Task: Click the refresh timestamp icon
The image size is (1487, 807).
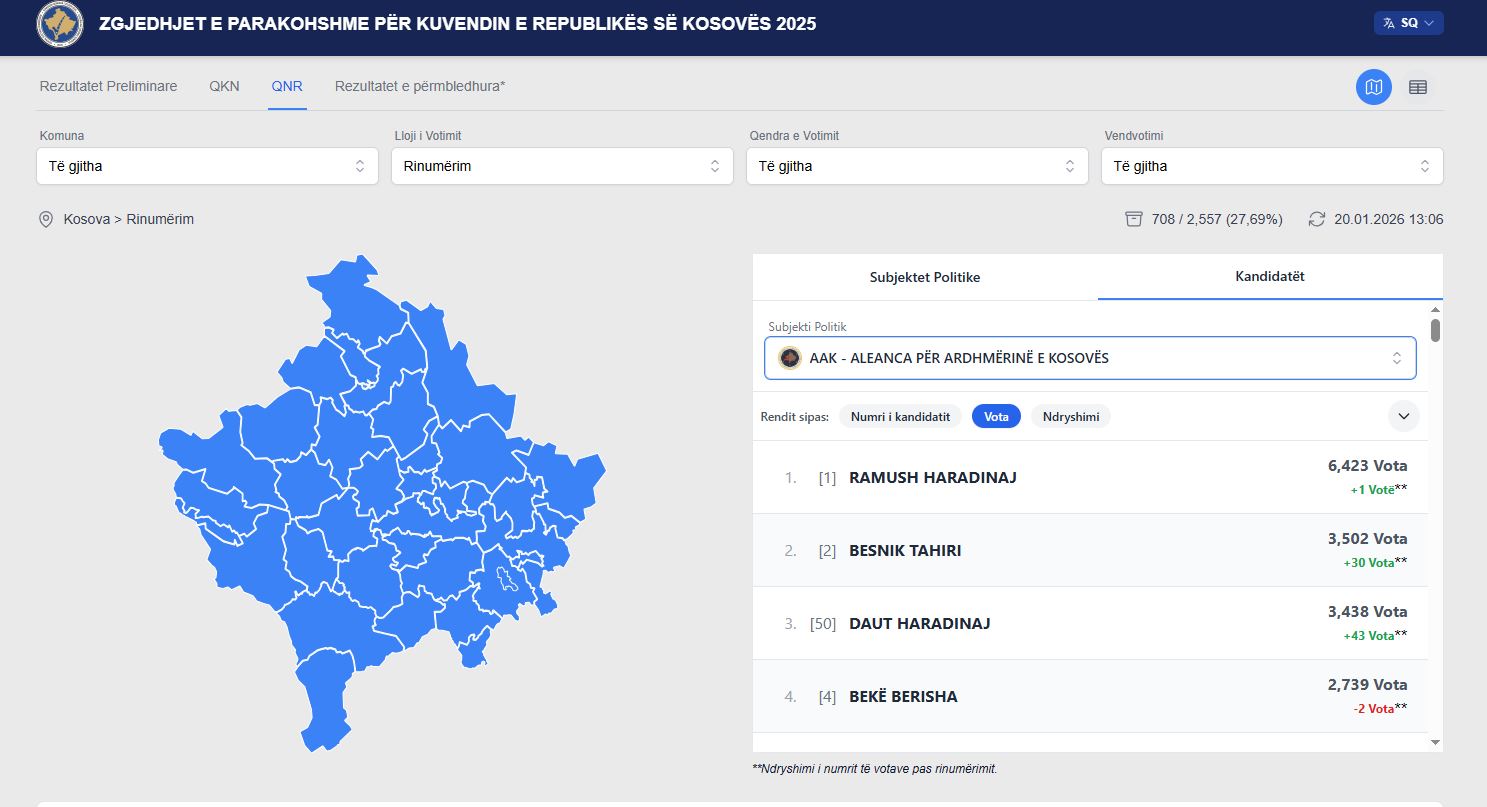Action: (x=1316, y=219)
